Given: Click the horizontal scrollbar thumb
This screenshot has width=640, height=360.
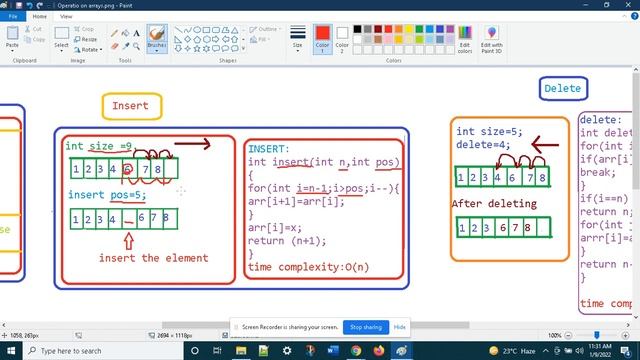Looking at the screenshot, I should click(316, 325).
